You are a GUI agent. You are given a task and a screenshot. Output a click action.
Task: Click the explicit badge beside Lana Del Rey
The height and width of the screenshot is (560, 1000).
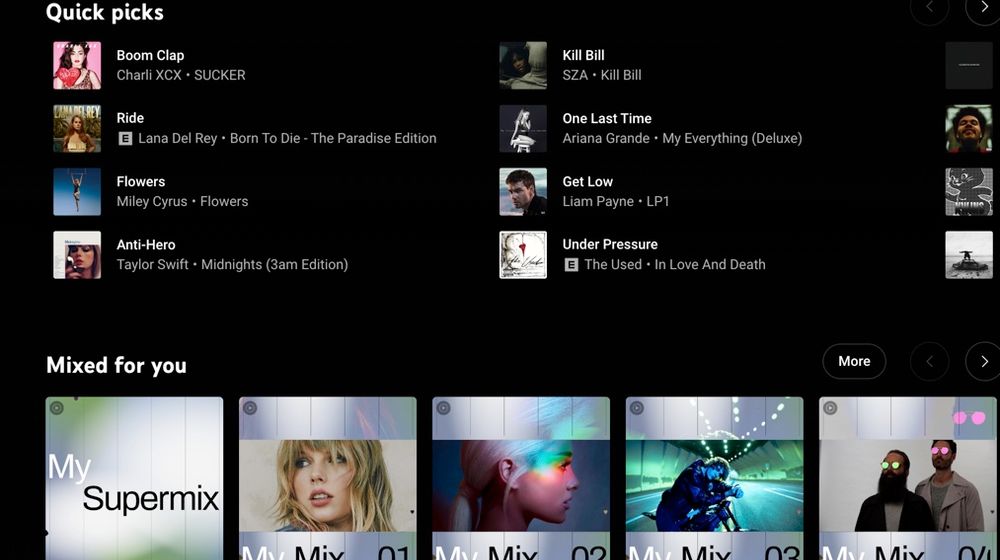[125, 138]
